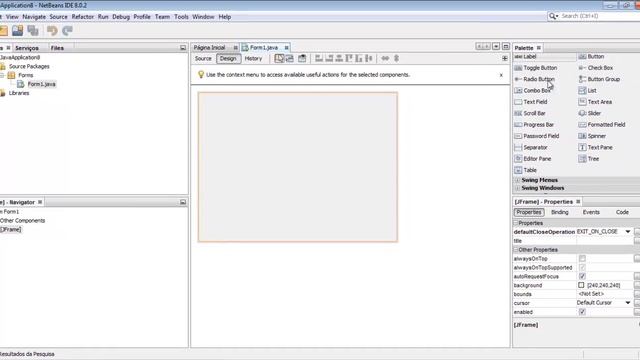Select the Separator palette component

pyautogui.click(x=531, y=148)
